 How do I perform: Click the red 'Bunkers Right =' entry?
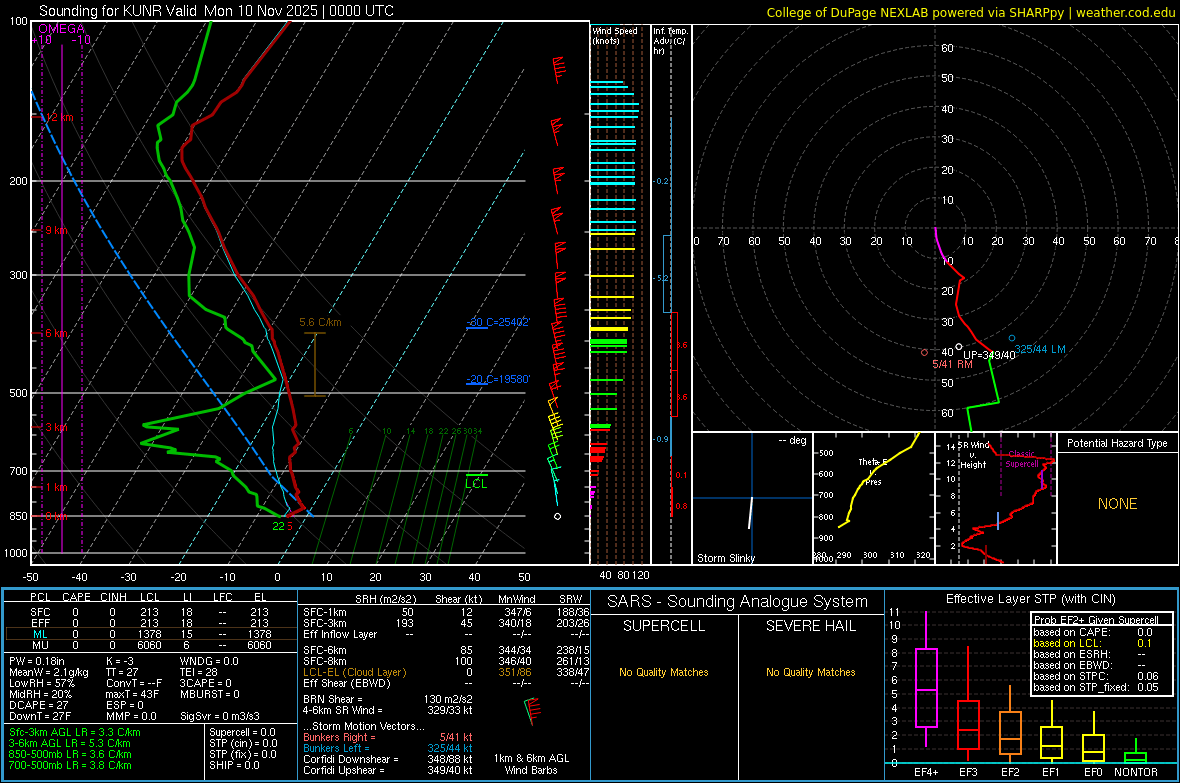click(x=388, y=737)
